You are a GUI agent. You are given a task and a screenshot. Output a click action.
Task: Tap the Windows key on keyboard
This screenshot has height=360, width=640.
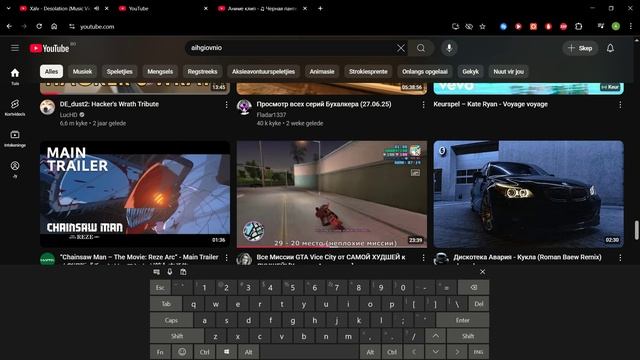pos(227,352)
